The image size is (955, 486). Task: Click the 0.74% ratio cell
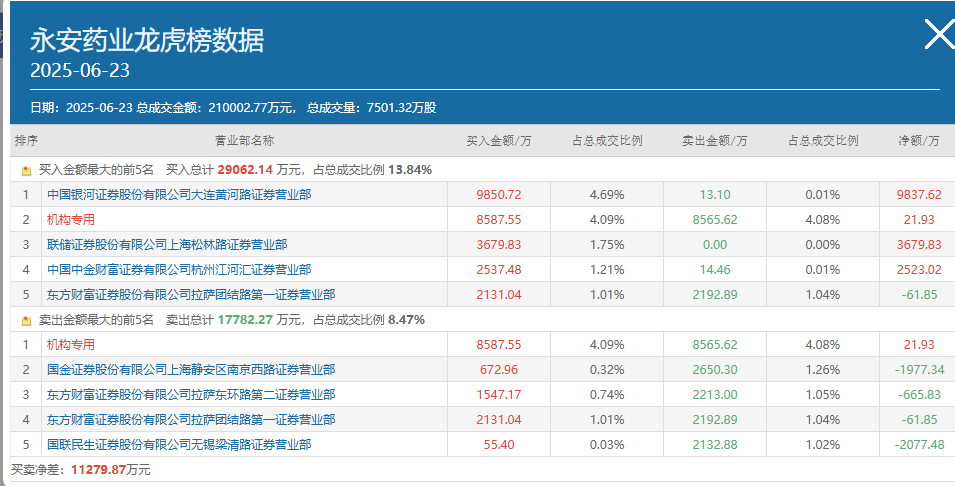click(607, 395)
